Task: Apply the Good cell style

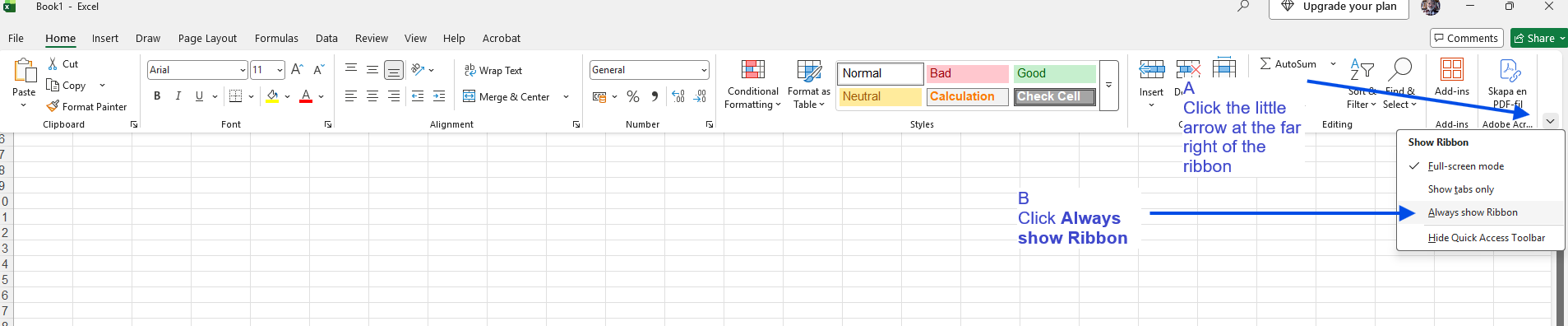Action: tap(1055, 73)
